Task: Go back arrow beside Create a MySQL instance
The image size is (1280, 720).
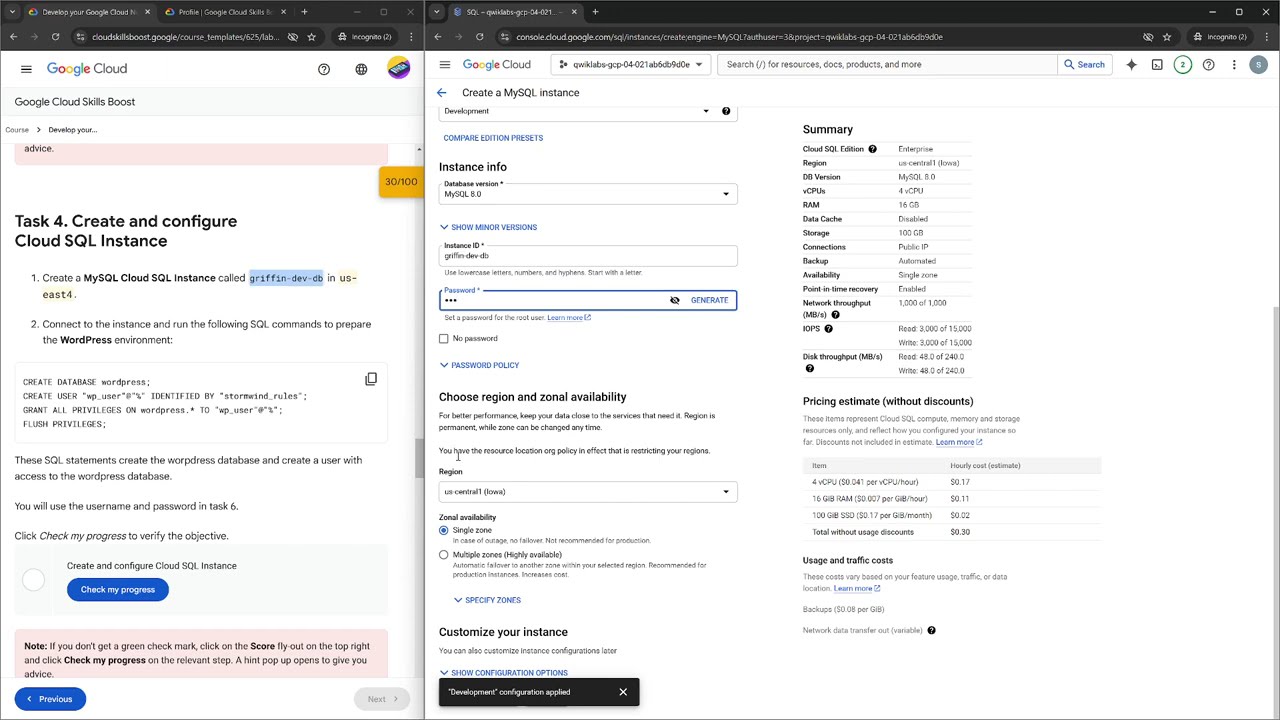Action: click(441, 92)
